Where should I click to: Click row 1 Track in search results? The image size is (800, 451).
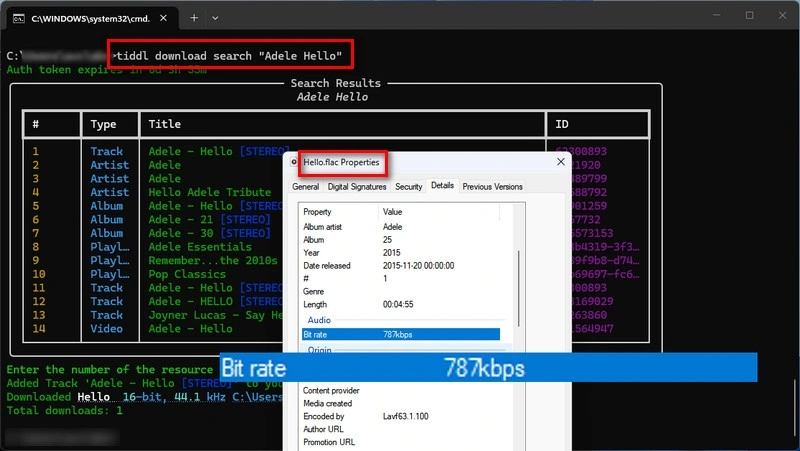click(107, 151)
